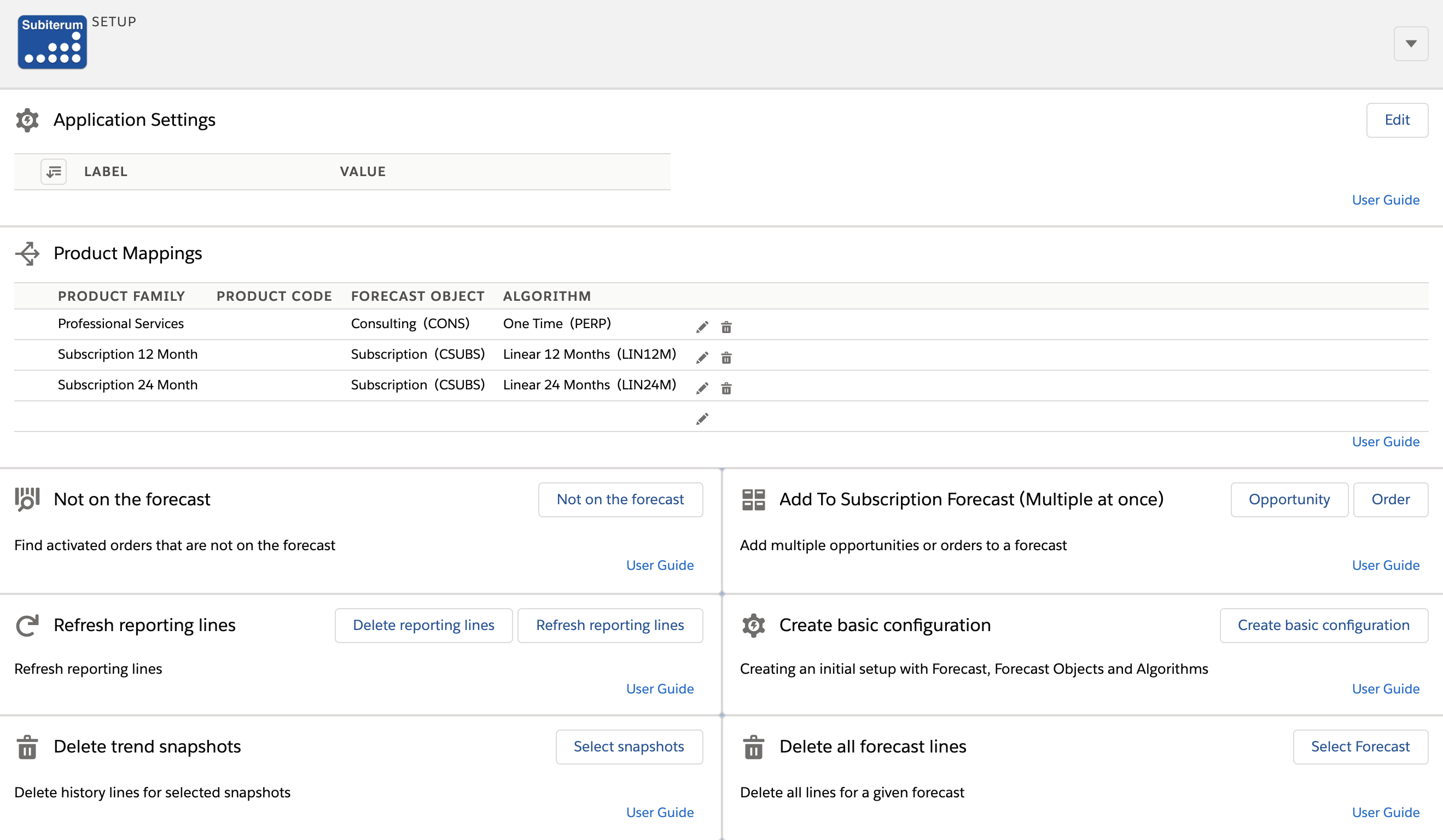Open the top-right dropdown arrow menu
Image resolution: width=1443 pixels, height=840 pixels.
[1410, 44]
